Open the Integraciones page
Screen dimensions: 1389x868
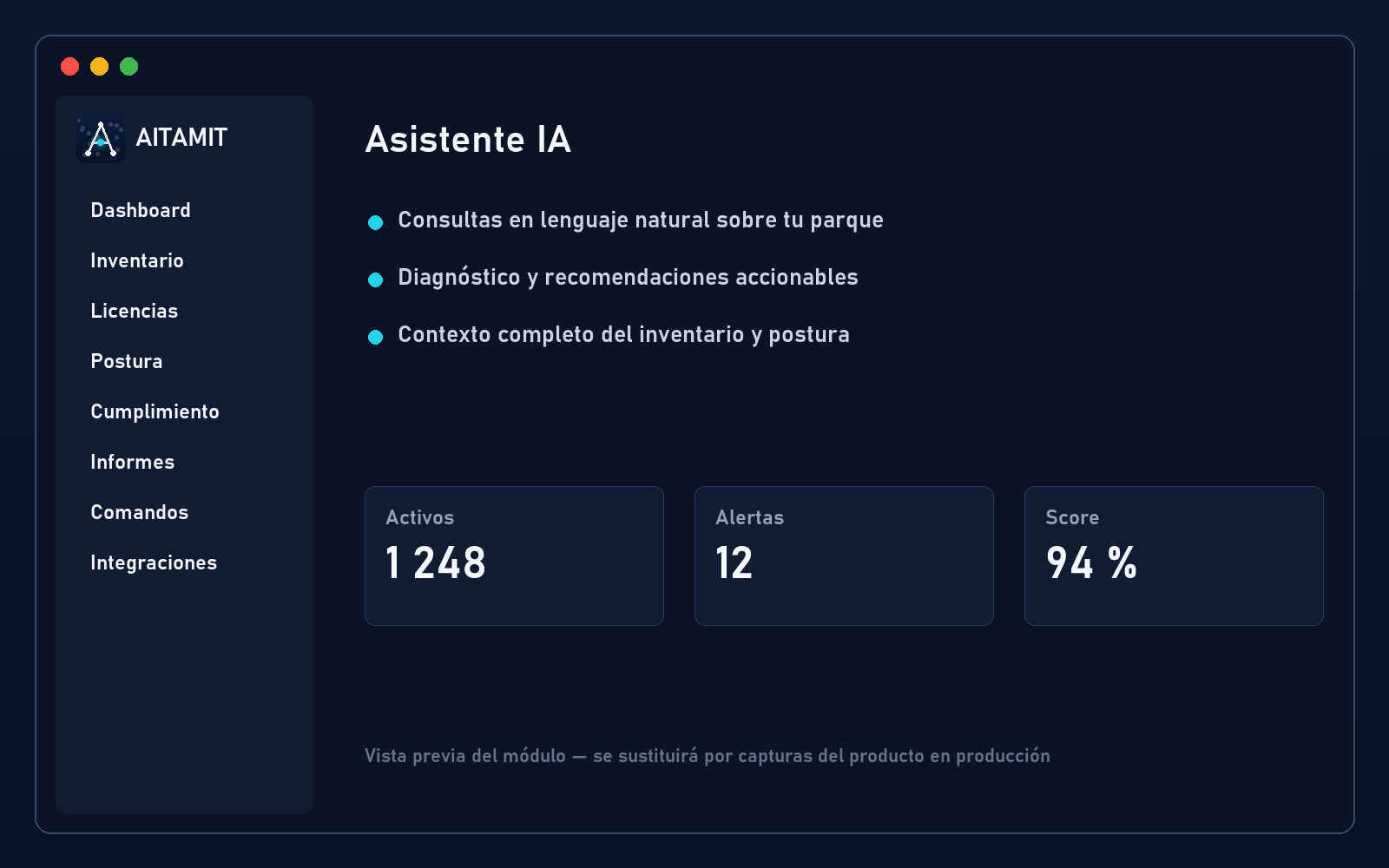coord(154,563)
